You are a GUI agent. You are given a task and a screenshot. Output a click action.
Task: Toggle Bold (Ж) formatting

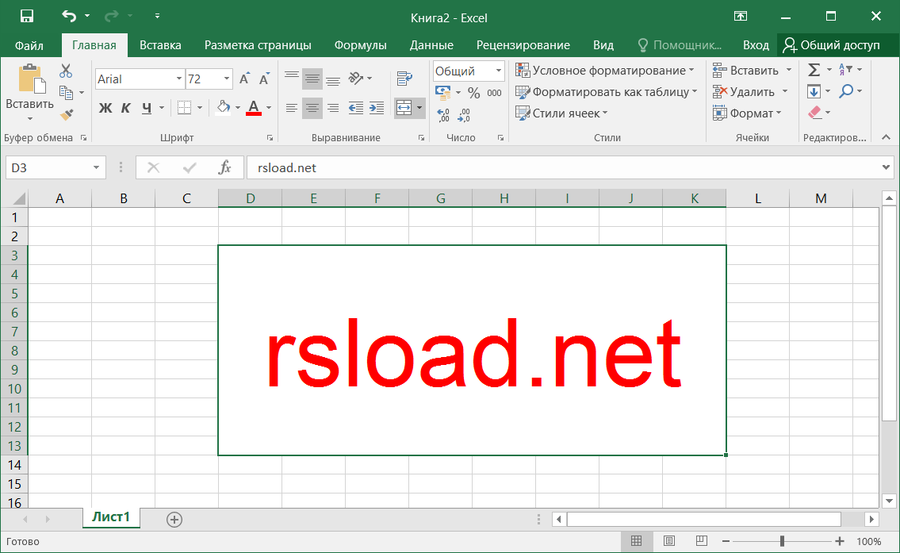coord(105,107)
